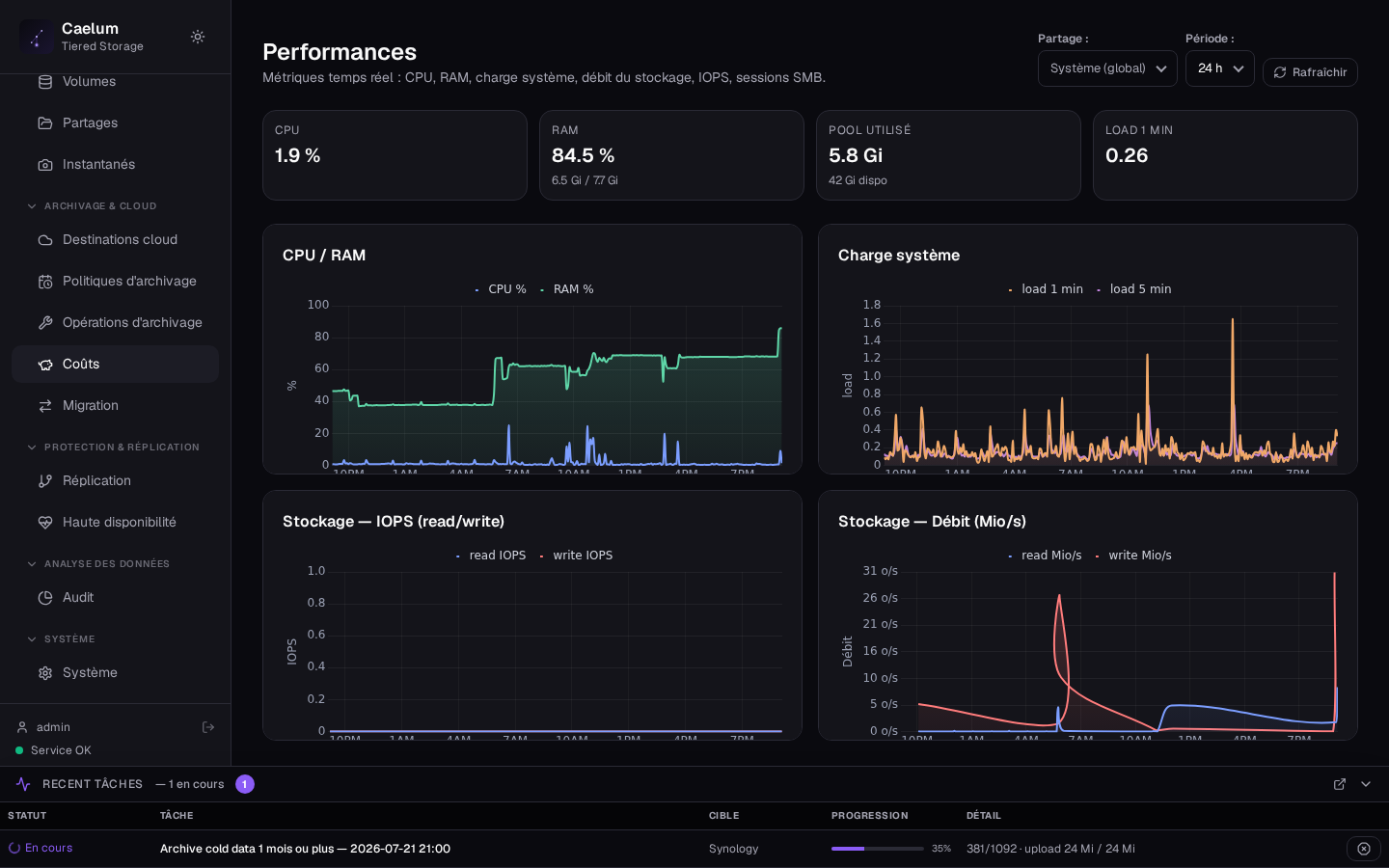1389x868 pixels.
Task: Open the Volumes page
Action: click(x=115, y=82)
